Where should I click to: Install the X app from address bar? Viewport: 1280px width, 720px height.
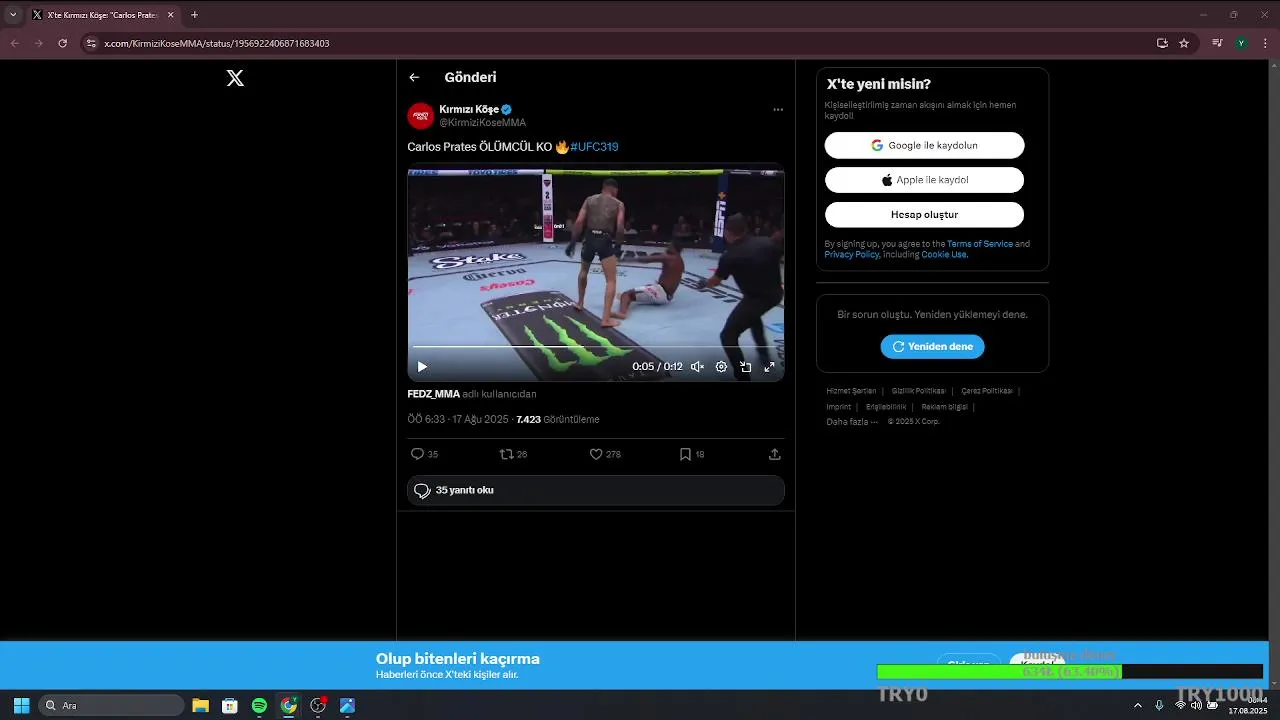[x=1162, y=43]
